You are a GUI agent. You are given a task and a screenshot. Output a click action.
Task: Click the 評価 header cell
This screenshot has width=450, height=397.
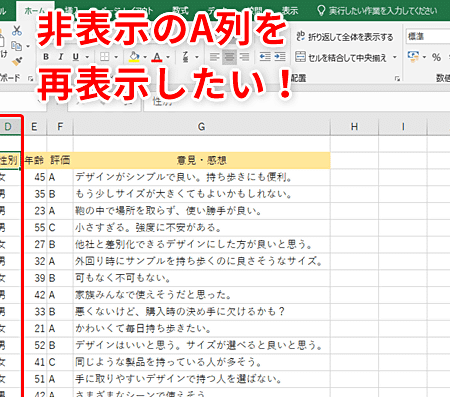click(60, 160)
